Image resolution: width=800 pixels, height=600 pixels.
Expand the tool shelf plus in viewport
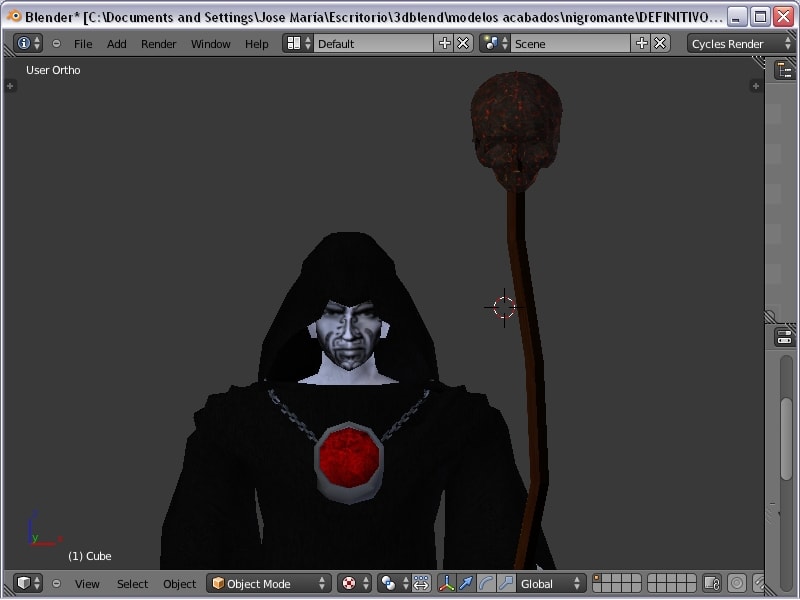[10, 86]
